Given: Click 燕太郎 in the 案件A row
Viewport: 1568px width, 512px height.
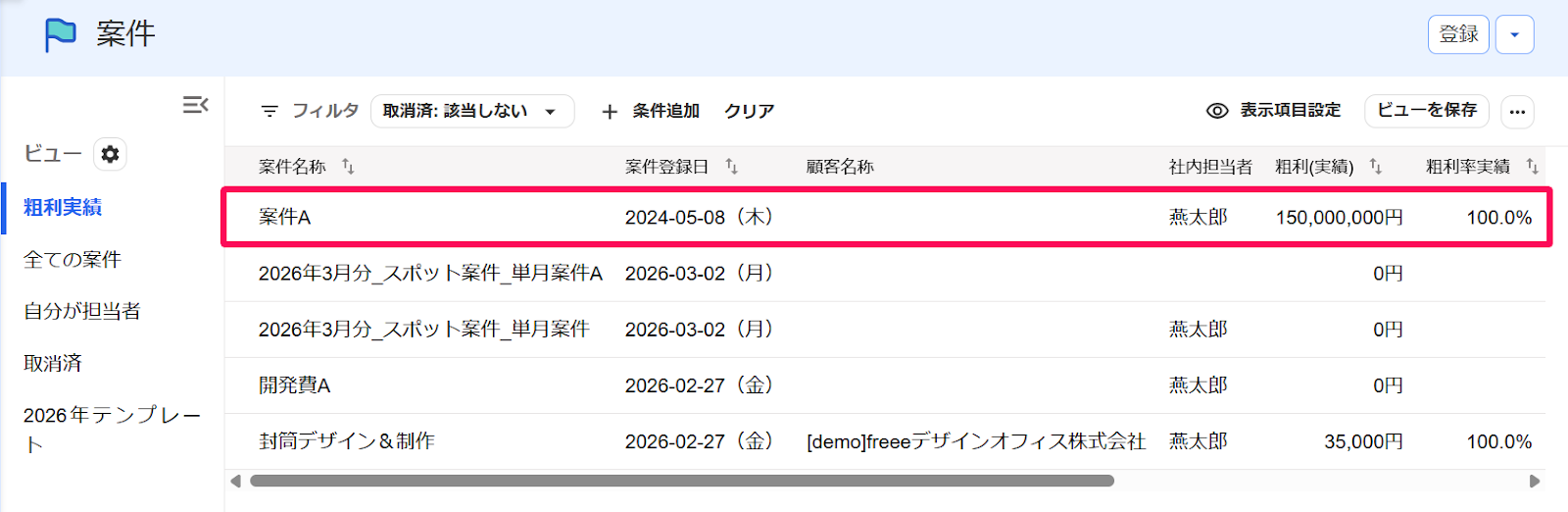Looking at the screenshot, I should point(1199,218).
